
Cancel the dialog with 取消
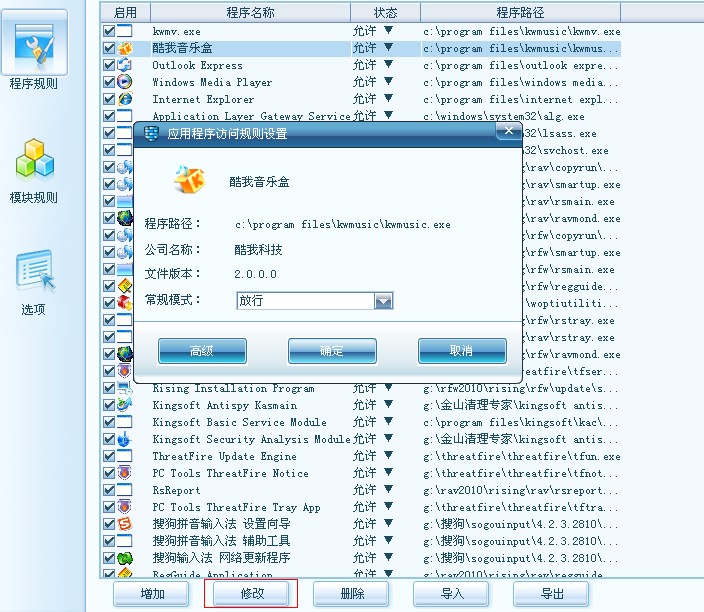pyautogui.click(x=462, y=351)
